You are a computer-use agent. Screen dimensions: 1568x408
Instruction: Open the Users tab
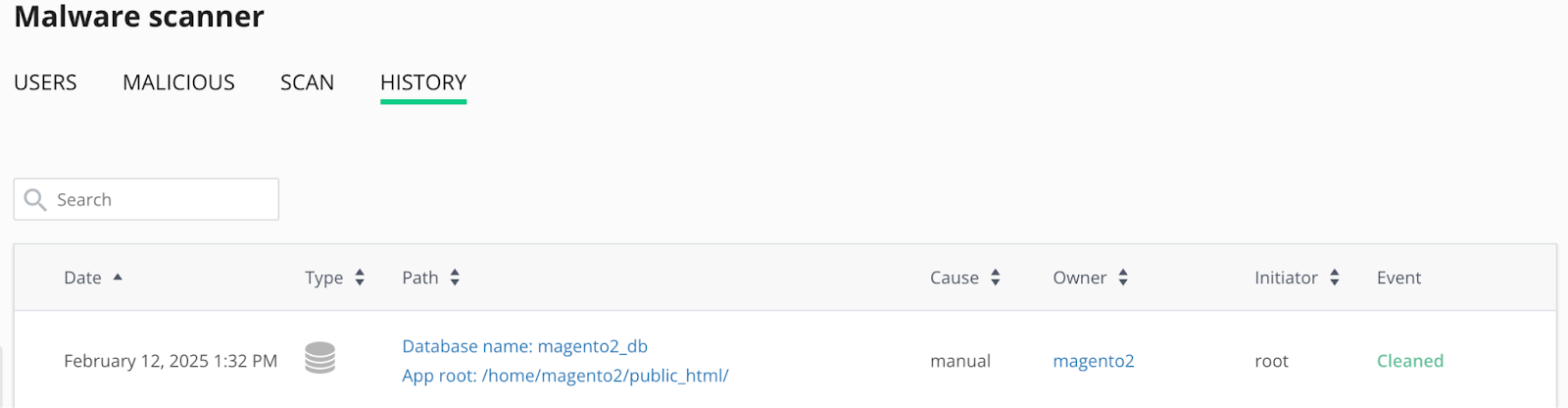tap(45, 82)
